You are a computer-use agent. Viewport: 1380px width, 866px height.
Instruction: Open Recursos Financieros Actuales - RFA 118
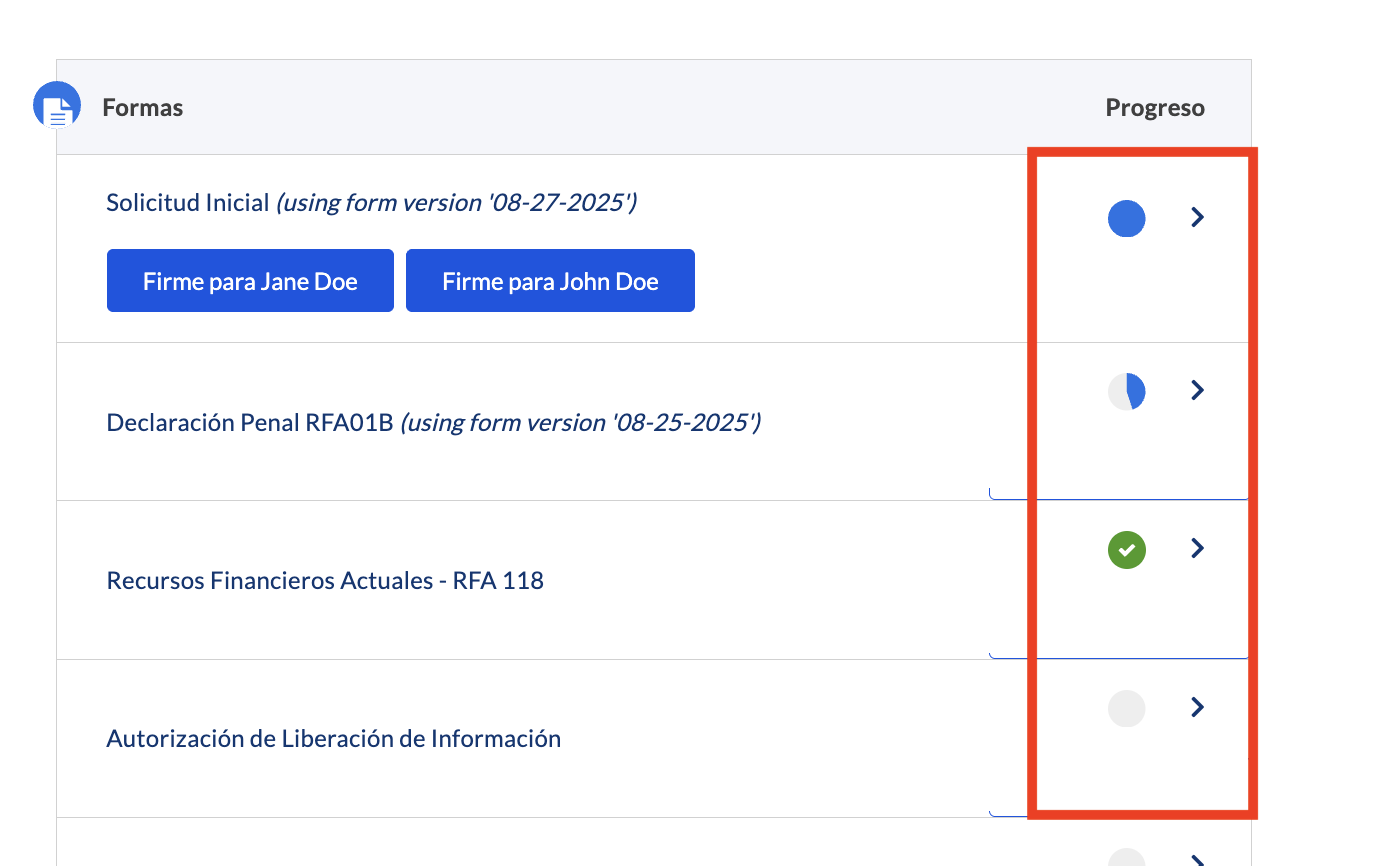coord(325,581)
